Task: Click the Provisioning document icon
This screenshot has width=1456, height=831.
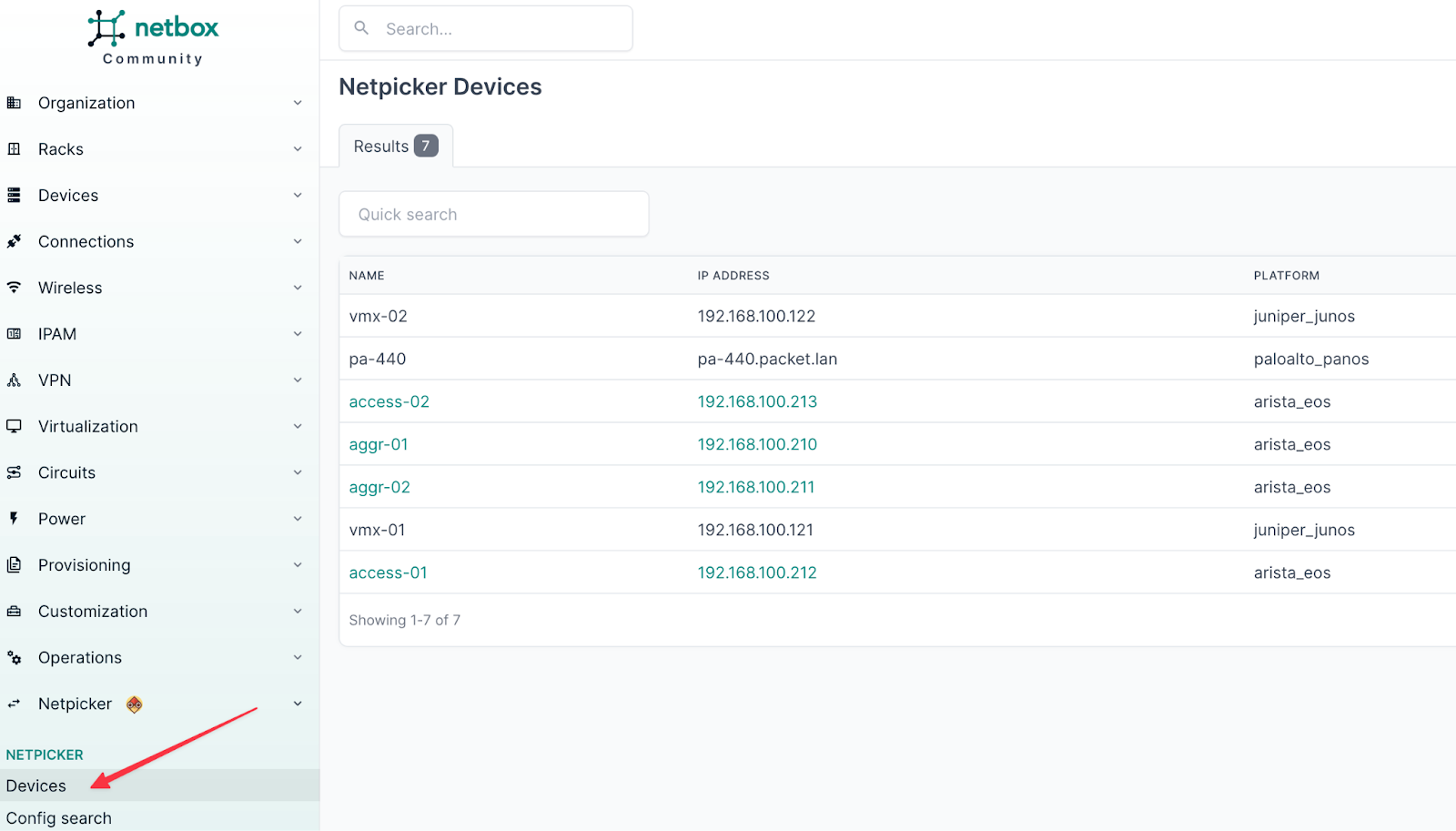Action: [14, 565]
